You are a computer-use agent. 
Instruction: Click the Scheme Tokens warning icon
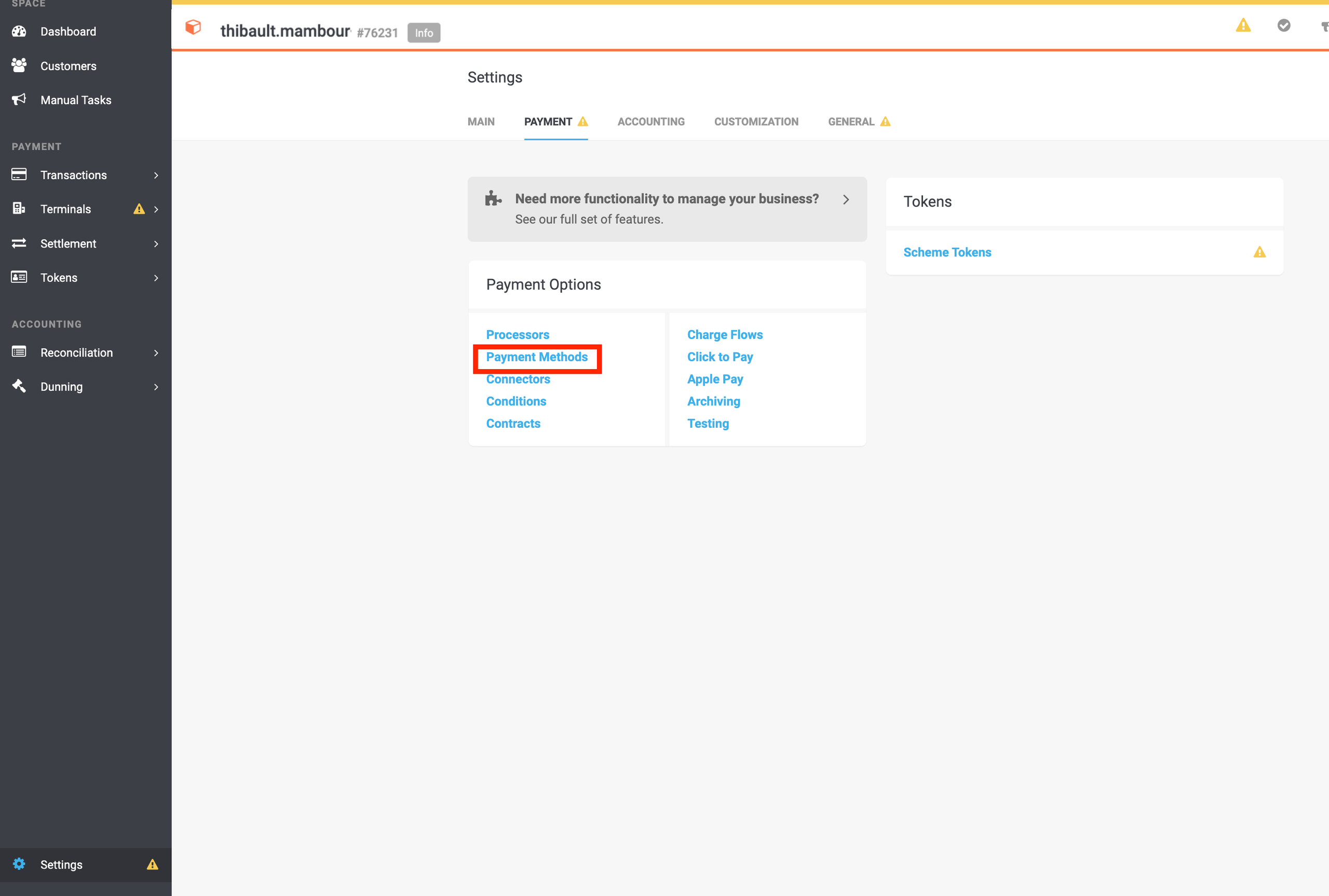tap(1259, 252)
